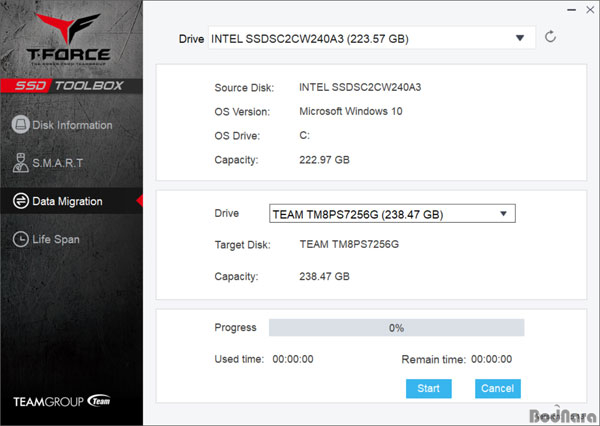Click the Source Disk value INTEL SSDSC2CW240A3
Screen dimensions: 600x426
[360, 87]
